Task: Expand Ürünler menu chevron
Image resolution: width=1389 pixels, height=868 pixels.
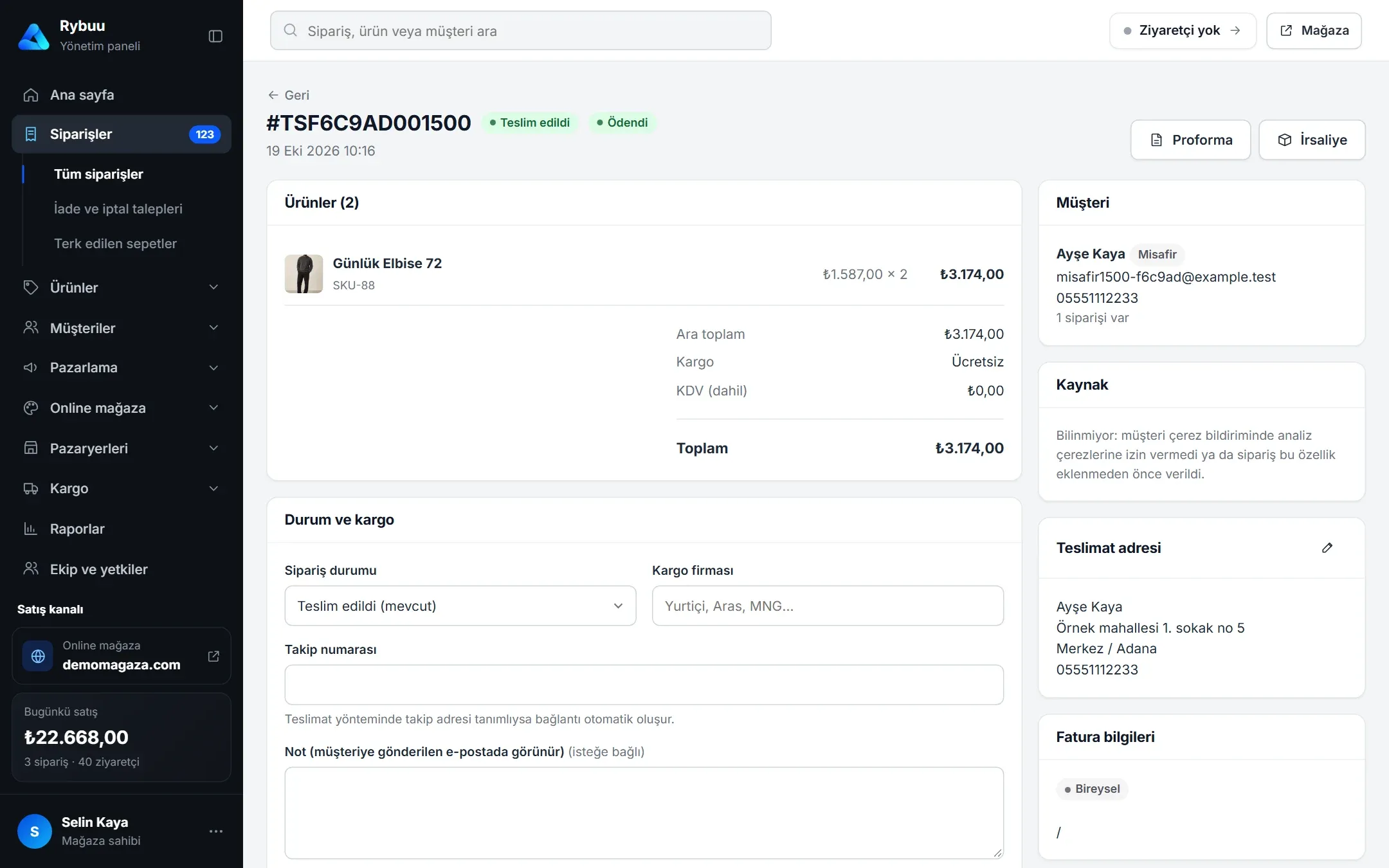Action: pyautogui.click(x=213, y=287)
